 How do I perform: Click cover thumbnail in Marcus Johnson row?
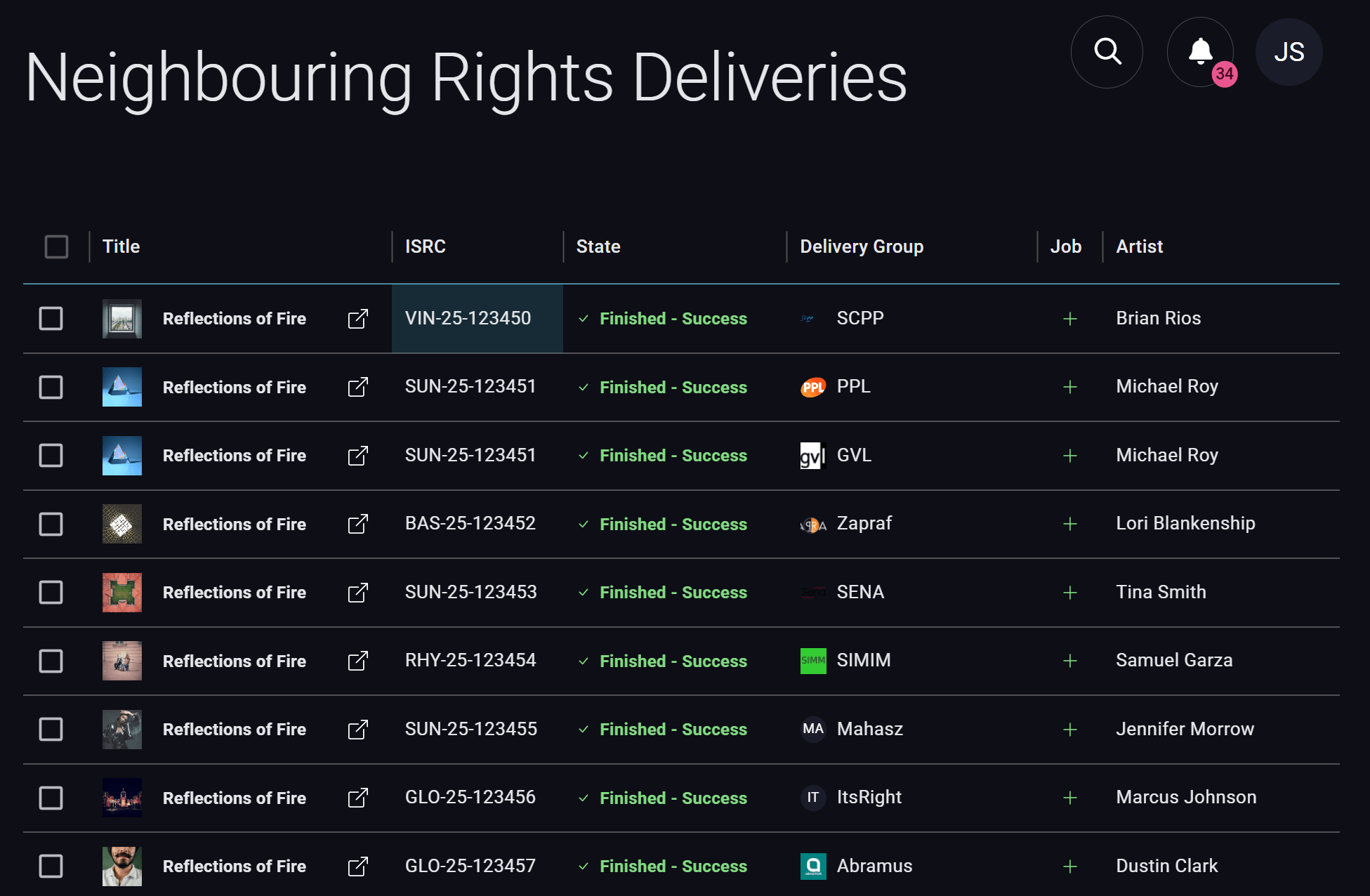pos(122,798)
